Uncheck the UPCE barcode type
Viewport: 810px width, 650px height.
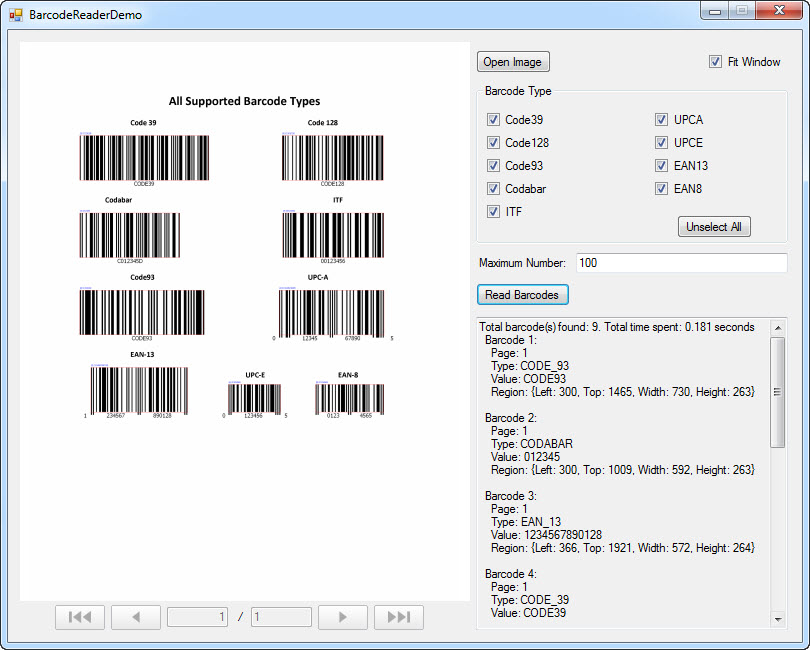pyautogui.click(x=661, y=142)
